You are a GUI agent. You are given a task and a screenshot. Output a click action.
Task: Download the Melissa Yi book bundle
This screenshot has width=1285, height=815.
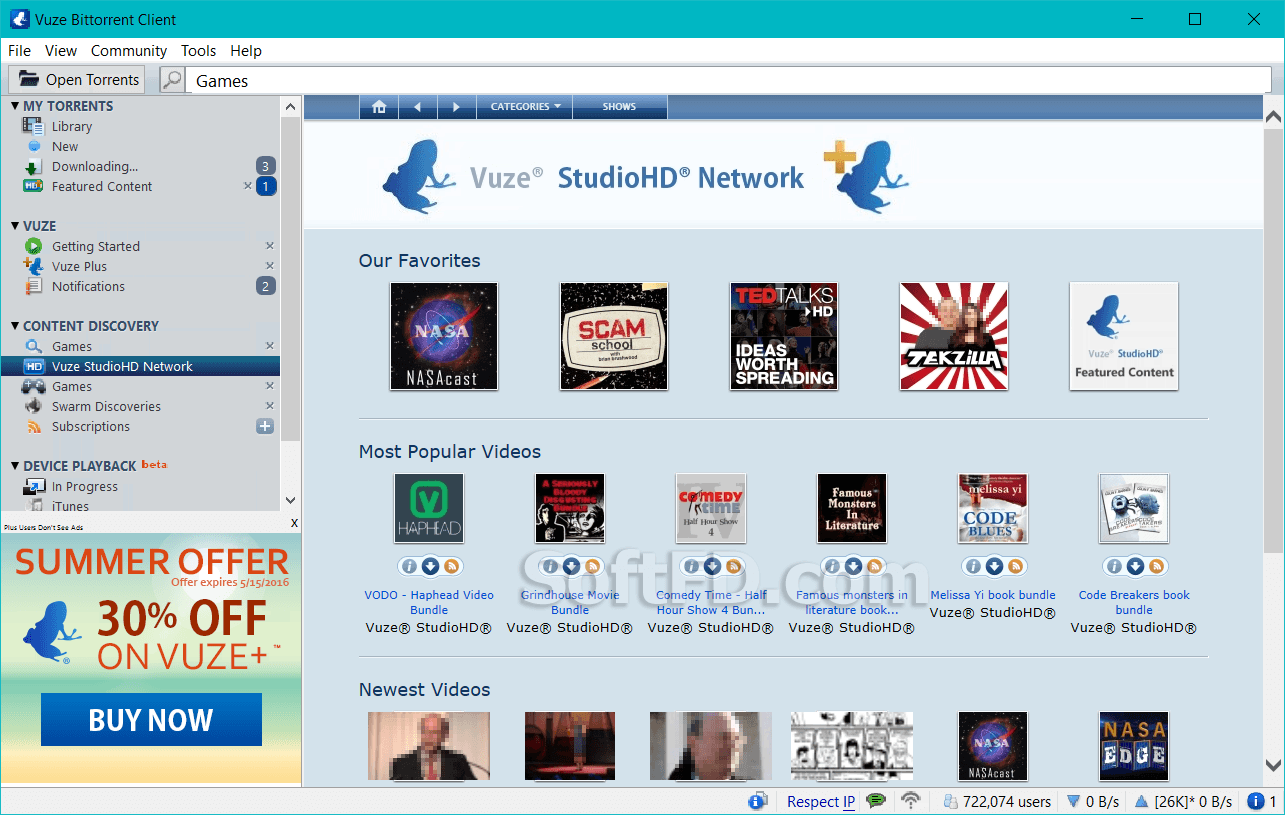coord(994,566)
